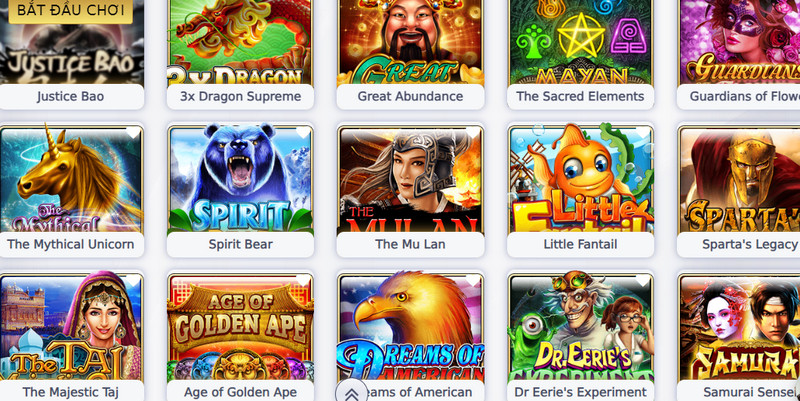The width and height of the screenshot is (800, 401).
Task: Open Guardians of Flower game tile
Action: [x=739, y=42]
